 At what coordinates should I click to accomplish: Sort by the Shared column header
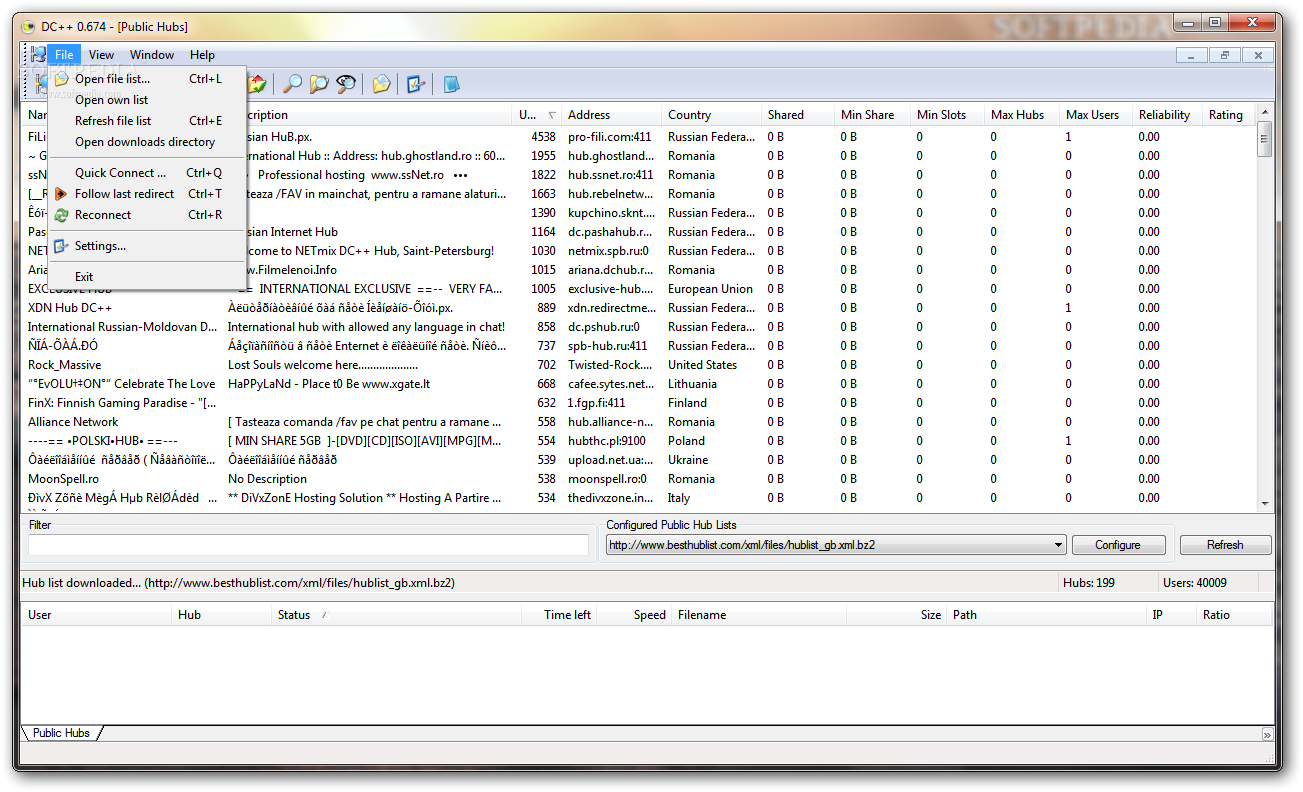[x=798, y=115]
